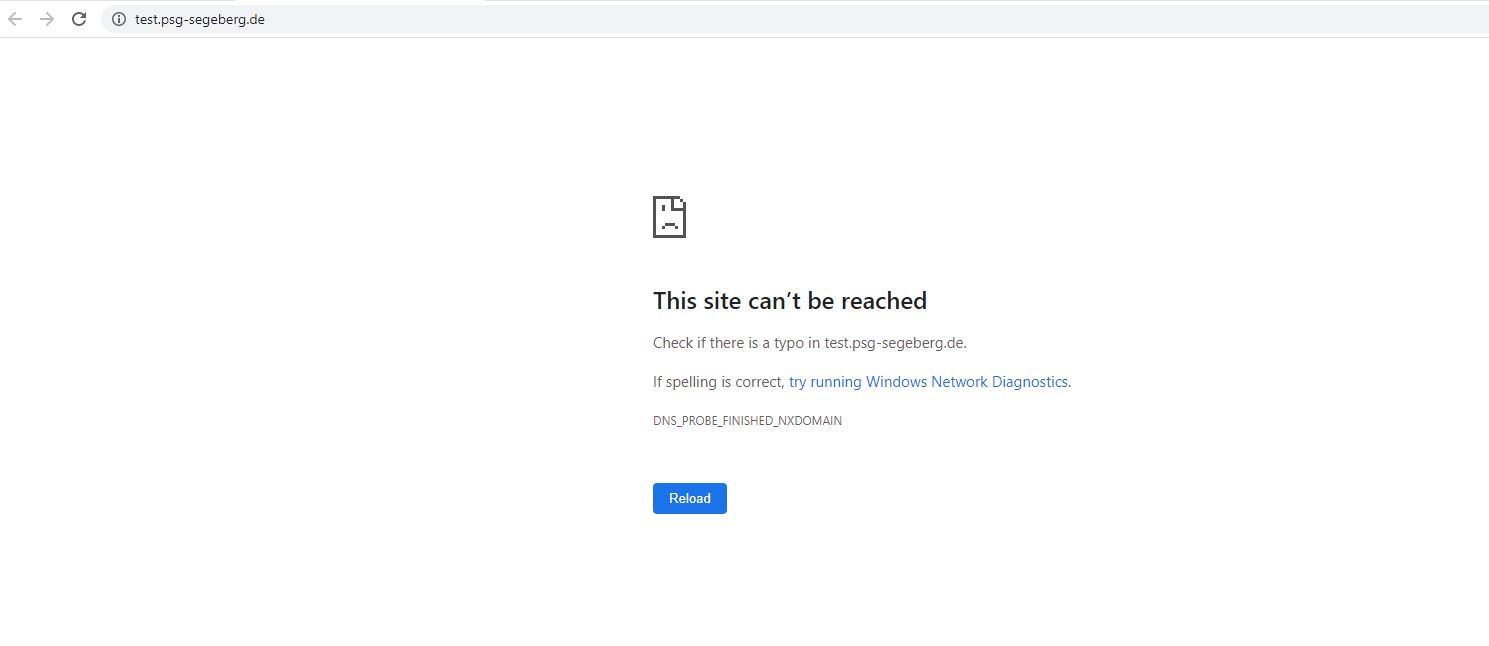Open try running Windows Network Diagnostics link
The image size is (1489, 646).
pos(928,381)
